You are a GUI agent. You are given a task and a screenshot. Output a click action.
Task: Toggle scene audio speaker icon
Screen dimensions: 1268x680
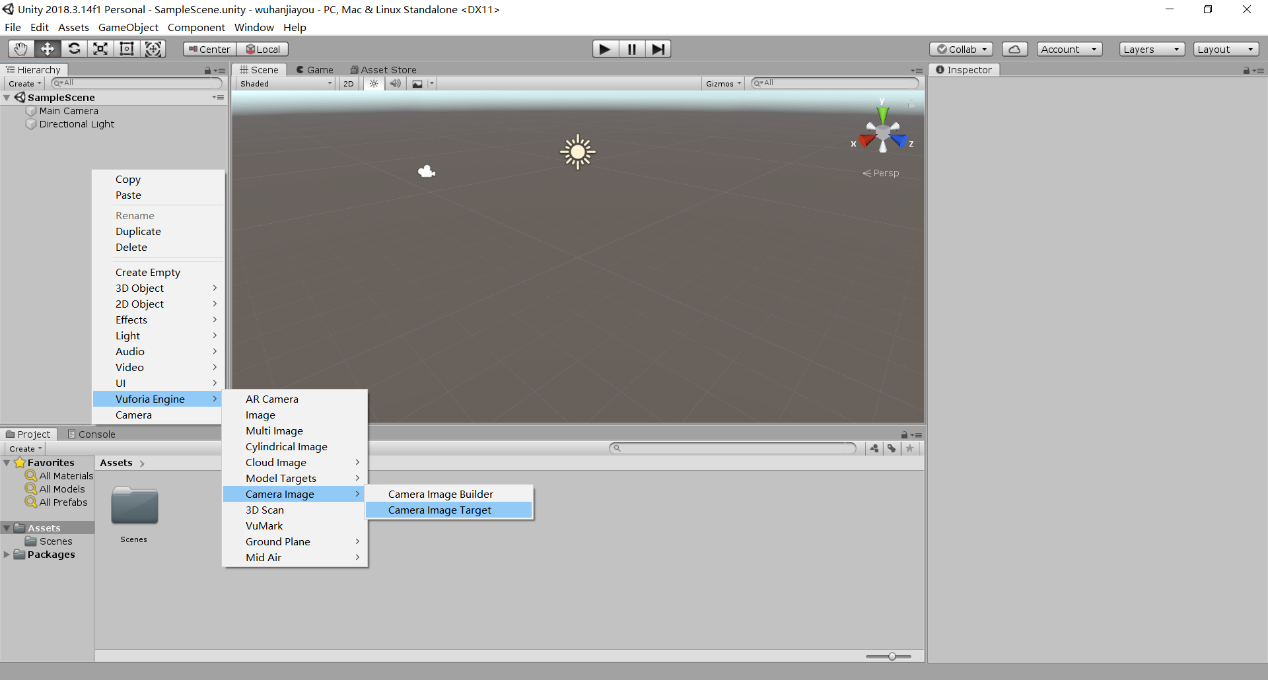click(395, 84)
